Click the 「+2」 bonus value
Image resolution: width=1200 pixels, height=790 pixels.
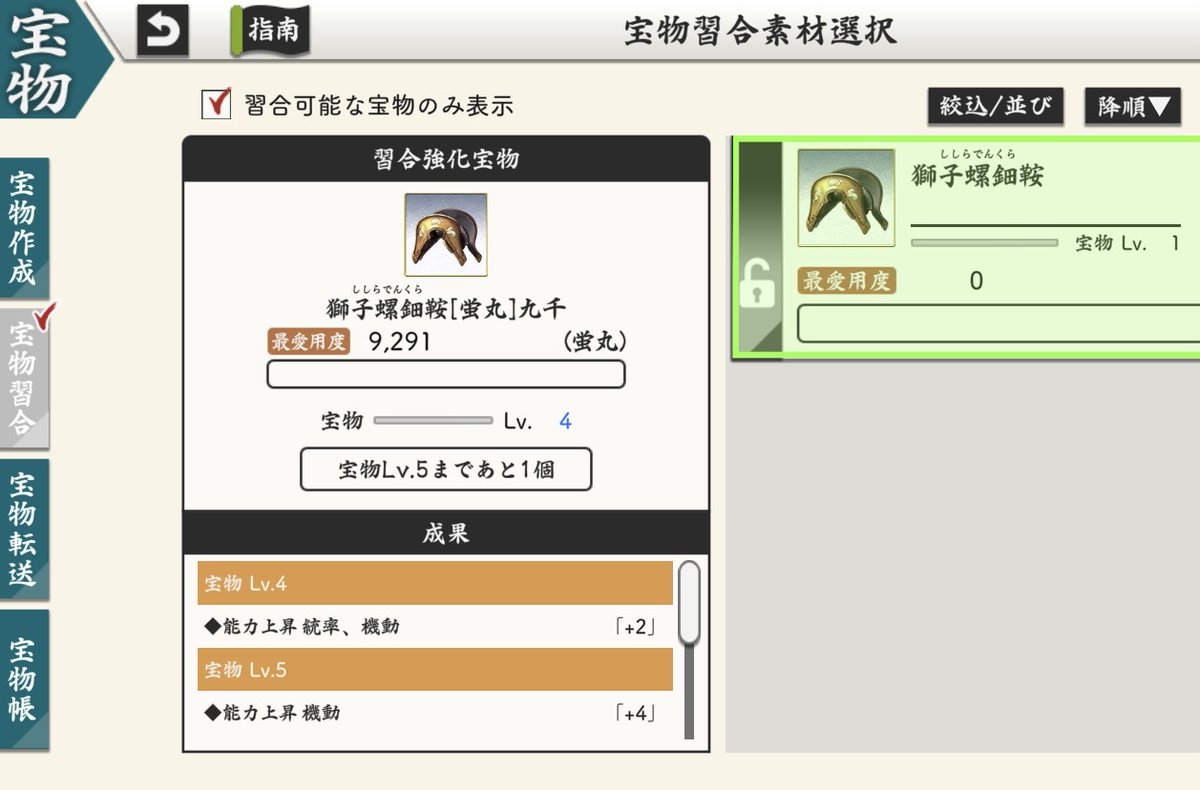point(636,628)
